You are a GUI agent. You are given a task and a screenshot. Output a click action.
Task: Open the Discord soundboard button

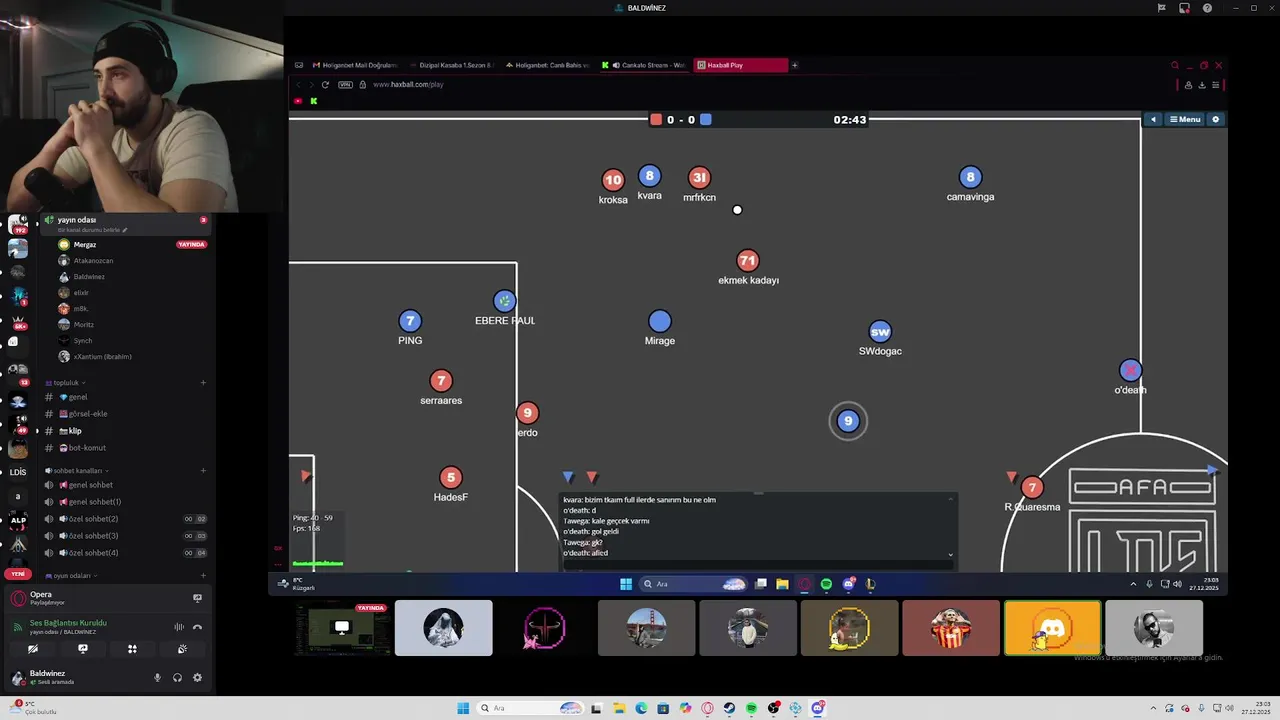[182, 649]
